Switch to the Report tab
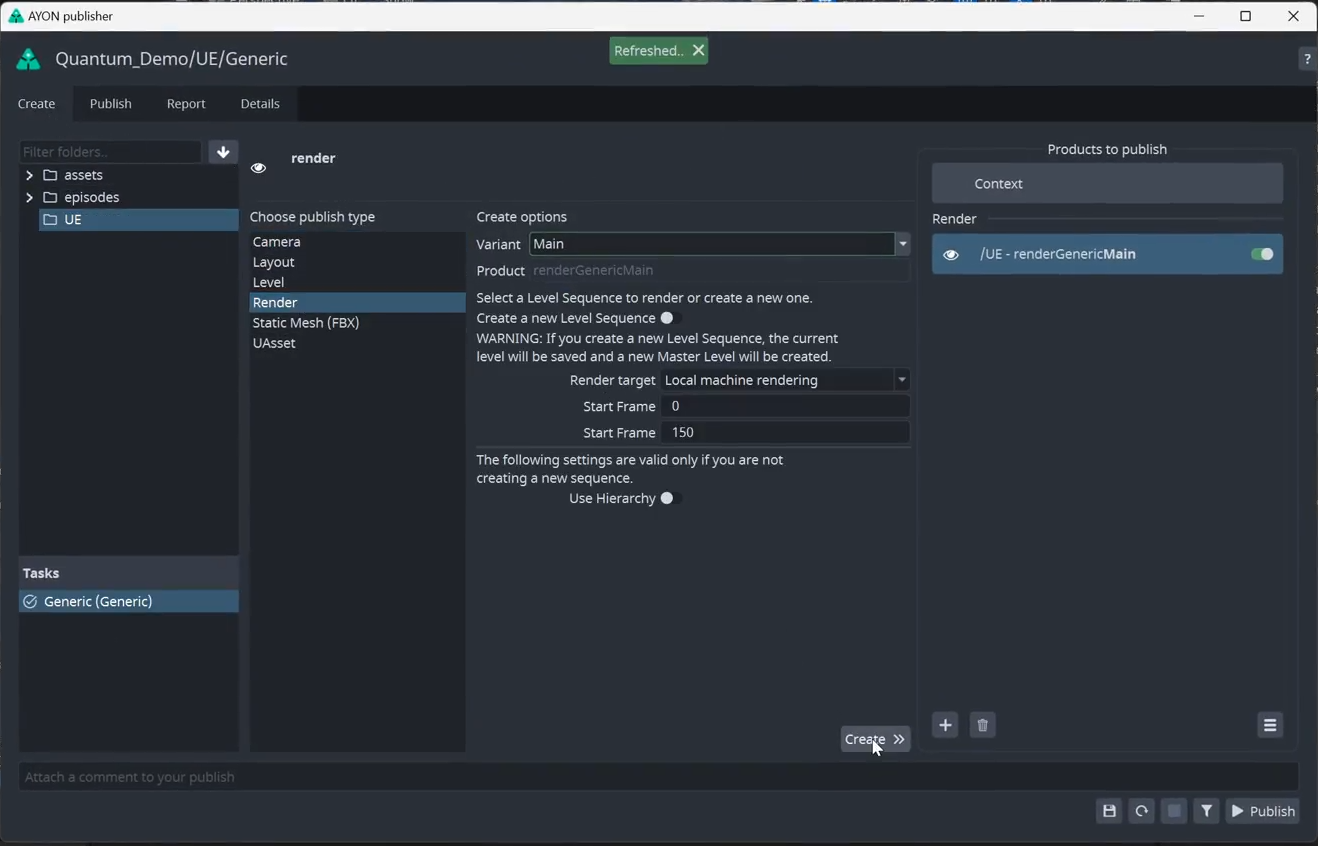 coord(186,104)
